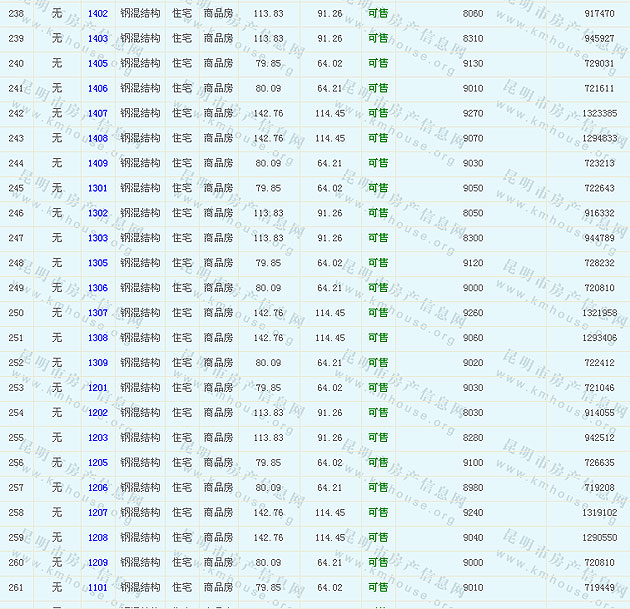Screen dimensions: 630x609
Task: Open details for room 1405
Action: 97,64
